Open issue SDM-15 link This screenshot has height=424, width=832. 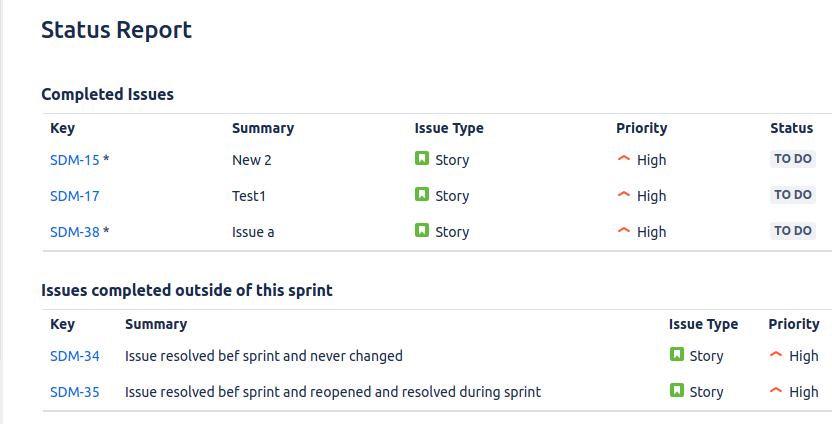[x=74, y=160]
